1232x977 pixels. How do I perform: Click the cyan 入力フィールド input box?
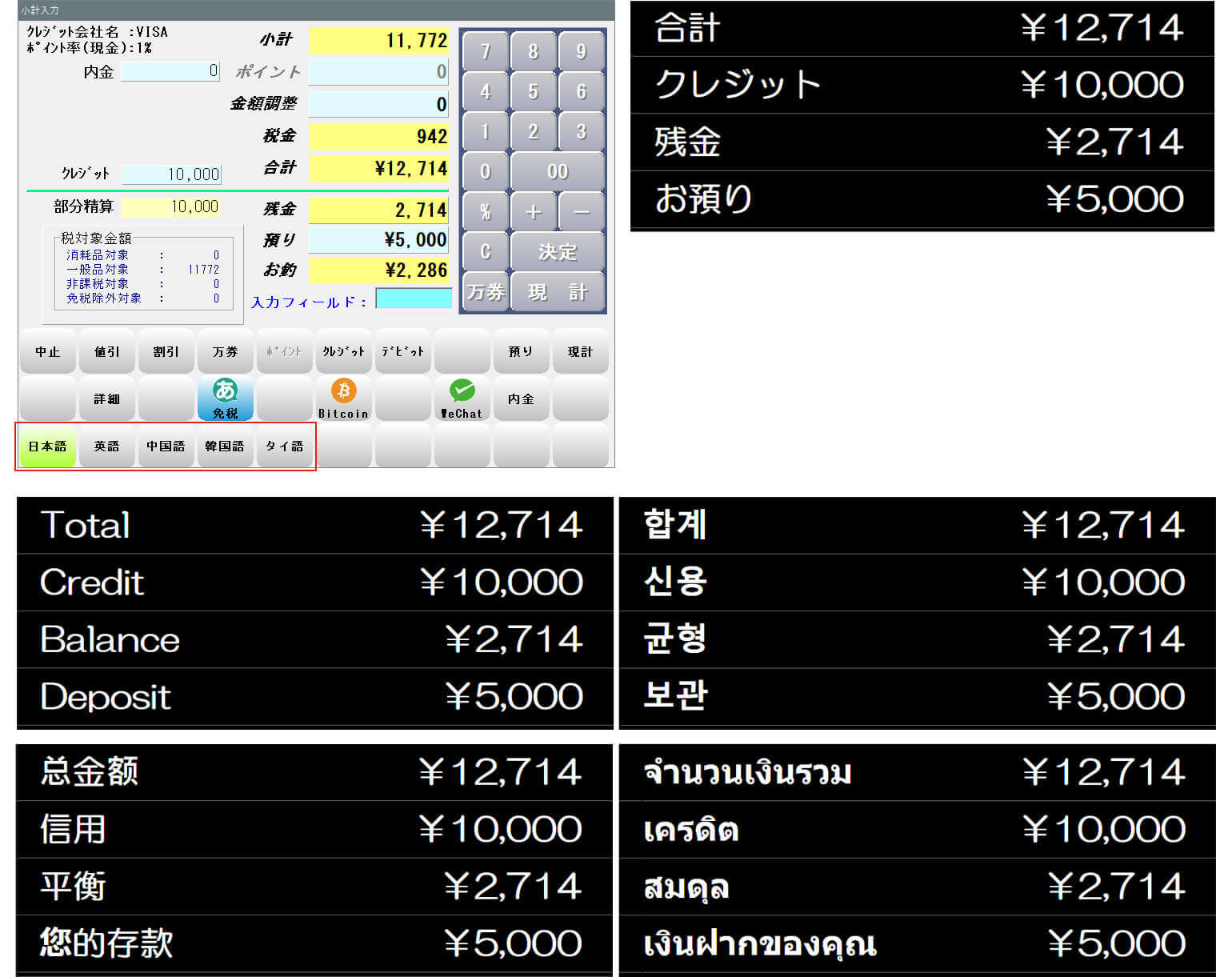[414, 299]
